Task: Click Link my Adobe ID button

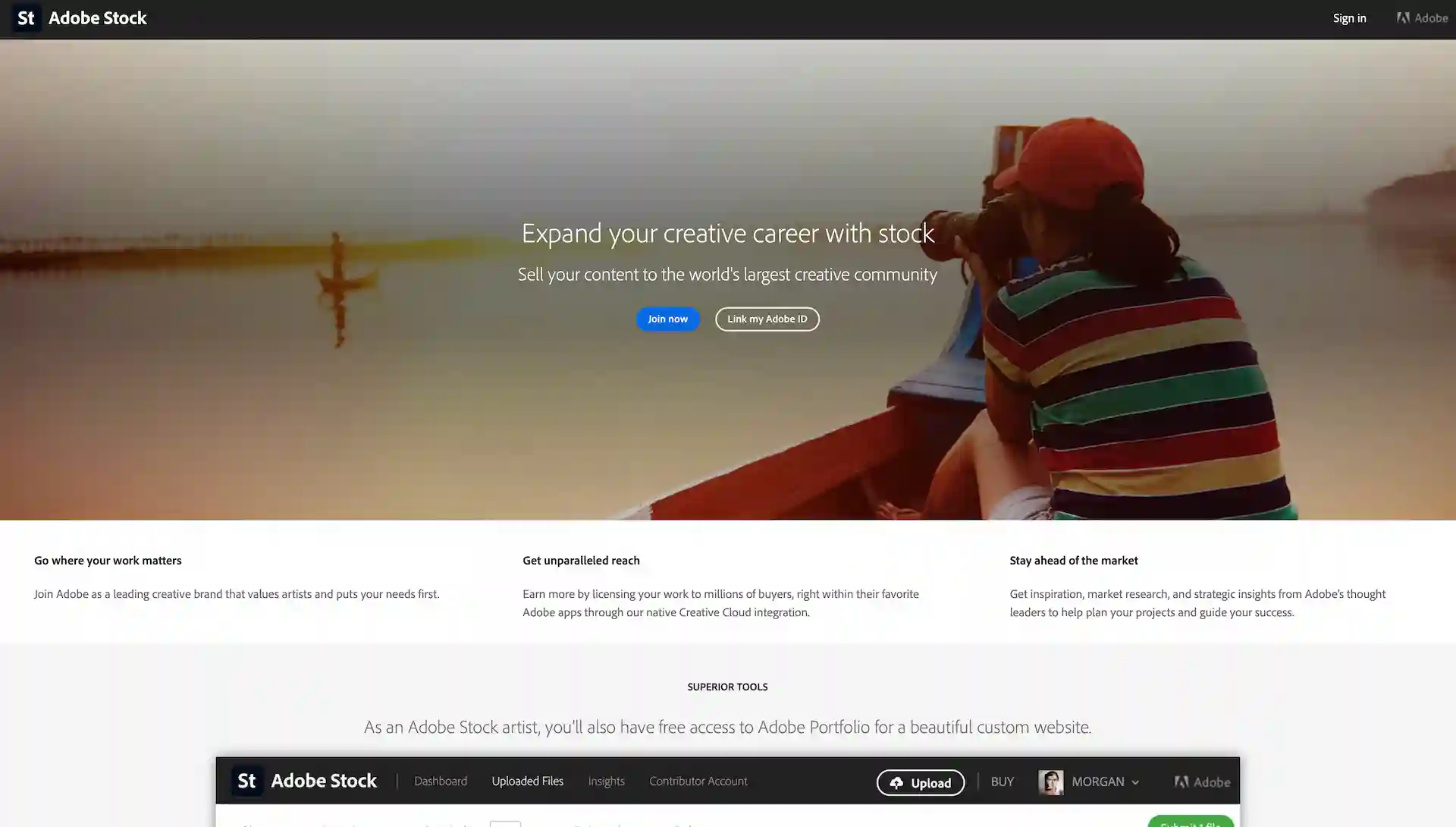Action: 767,319
